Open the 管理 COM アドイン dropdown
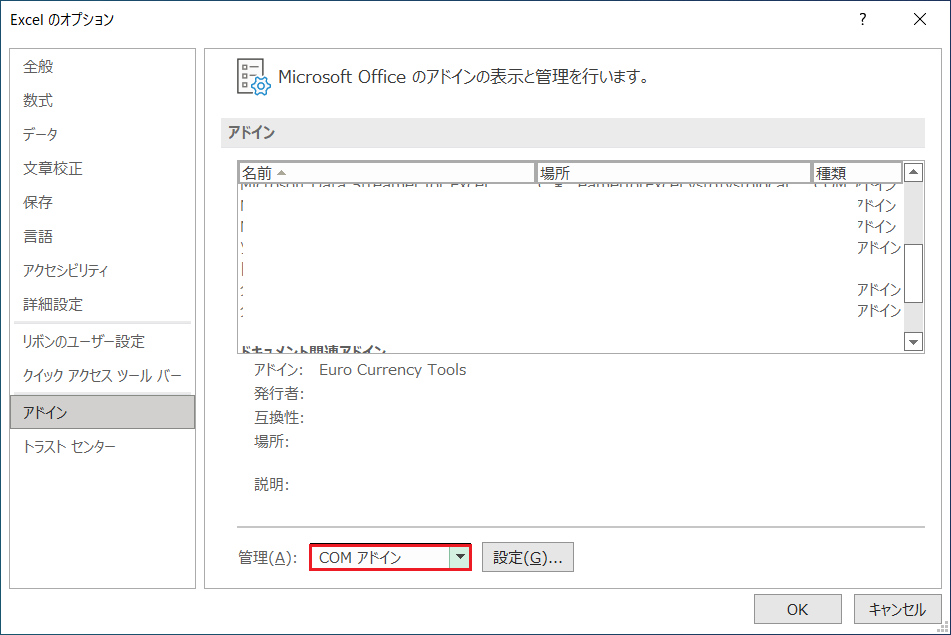 pos(459,558)
